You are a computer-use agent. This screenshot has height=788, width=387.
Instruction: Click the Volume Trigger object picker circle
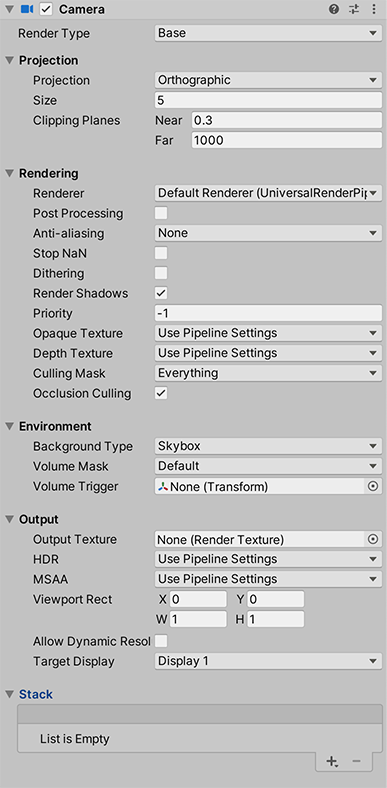[x=373, y=486]
